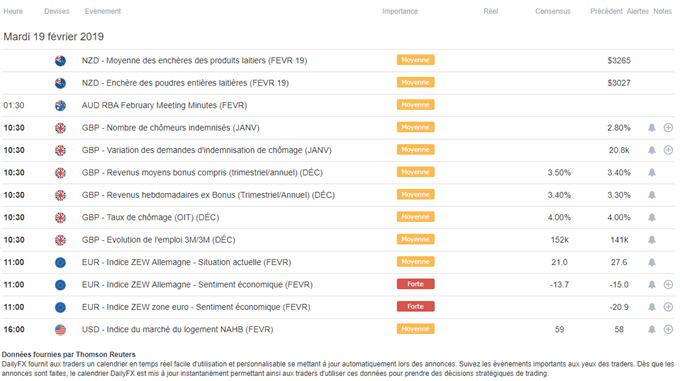Add note plus icon on NAHB logement row

[x=668, y=329]
